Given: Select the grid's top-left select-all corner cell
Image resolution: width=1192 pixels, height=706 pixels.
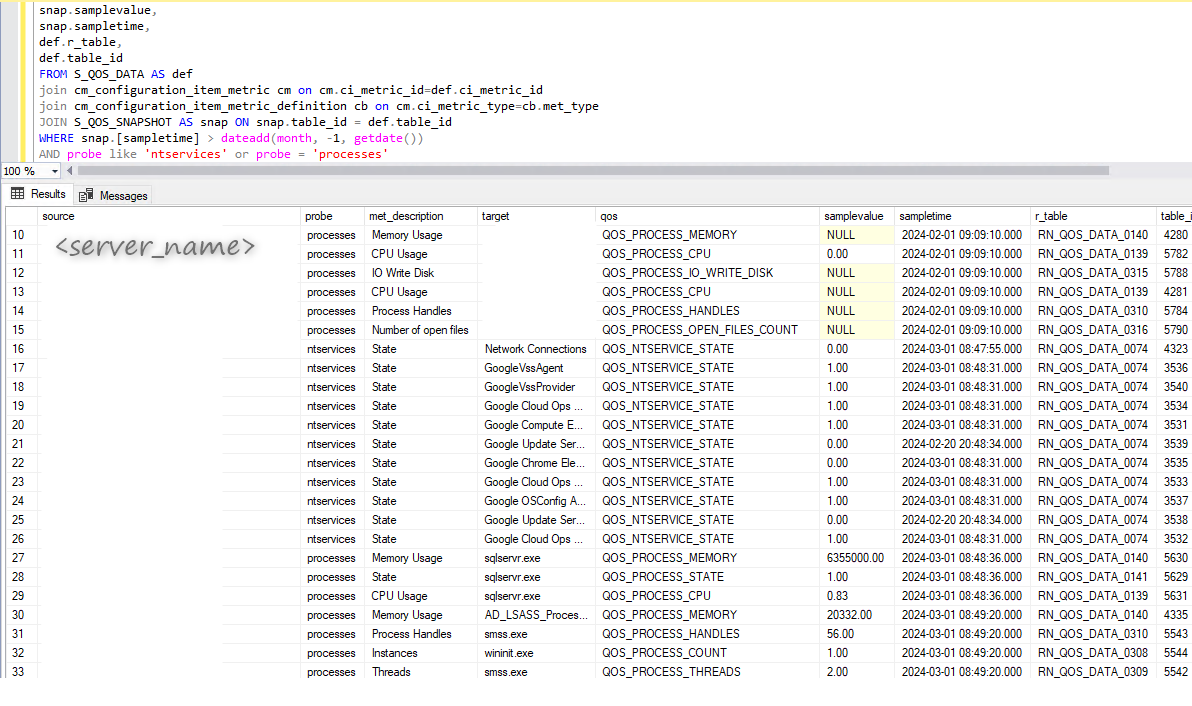Looking at the screenshot, I should (20, 216).
